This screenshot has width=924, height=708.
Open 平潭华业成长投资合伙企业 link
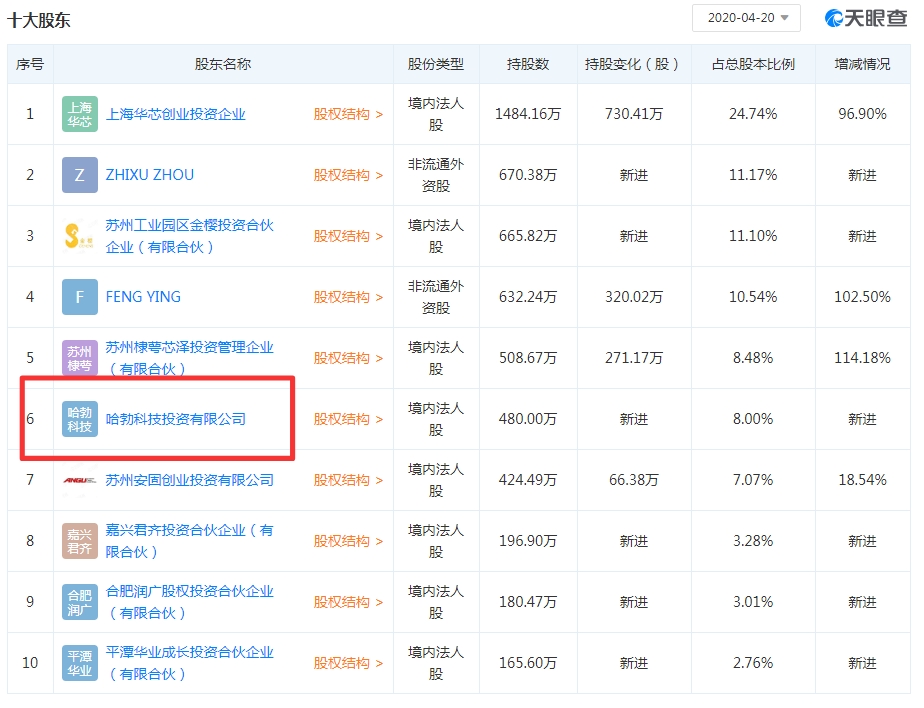pos(190,663)
